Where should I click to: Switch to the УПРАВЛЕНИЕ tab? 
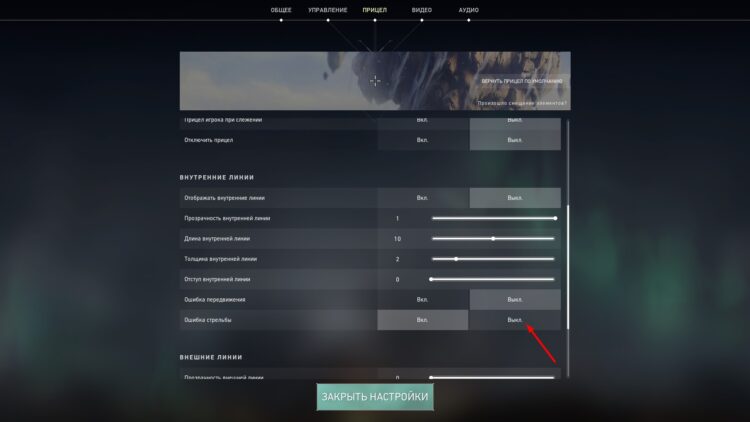328,10
